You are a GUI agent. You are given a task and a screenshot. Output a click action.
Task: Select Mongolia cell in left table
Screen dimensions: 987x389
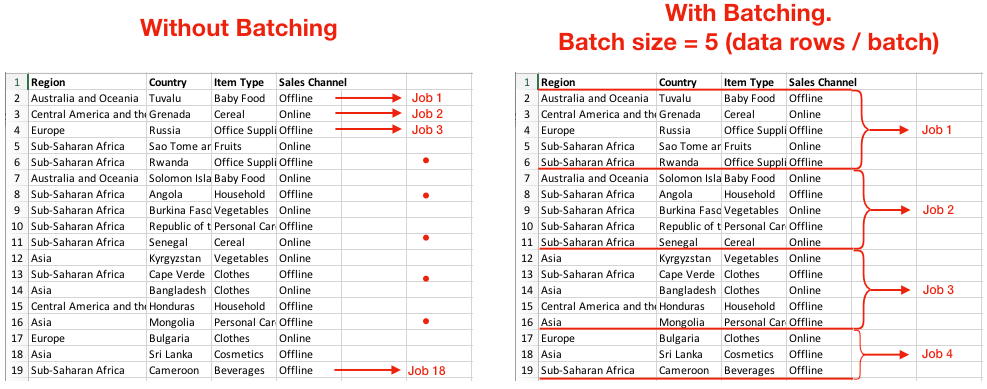pyautogui.click(x=178, y=322)
